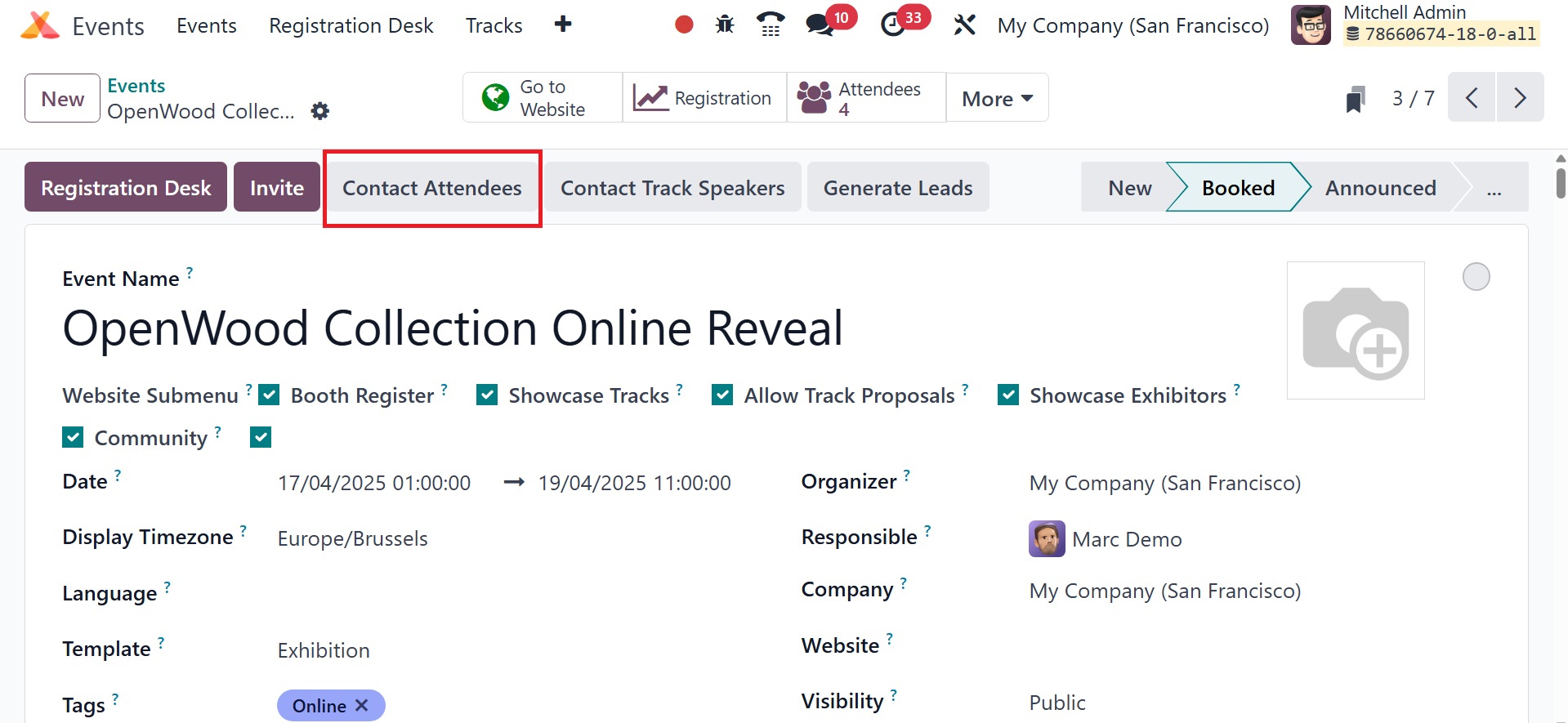Screen dimensions: 1568x723
Task: Click the help mark next to Organizer
Action: 907,475
